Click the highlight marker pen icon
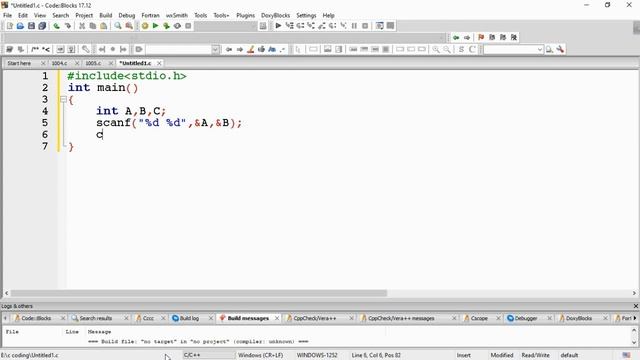The height and width of the screenshot is (360, 640). (251, 49)
